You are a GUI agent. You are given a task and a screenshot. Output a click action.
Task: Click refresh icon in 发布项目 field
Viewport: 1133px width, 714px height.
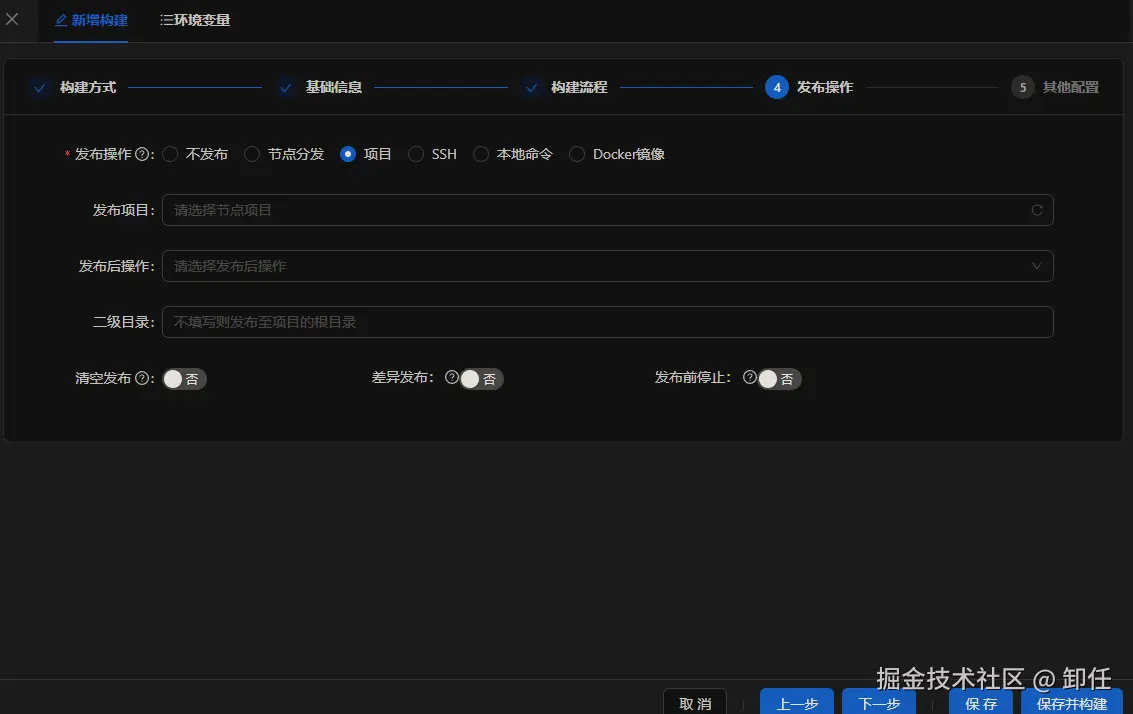pyautogui.click(x=1037, y=210)
